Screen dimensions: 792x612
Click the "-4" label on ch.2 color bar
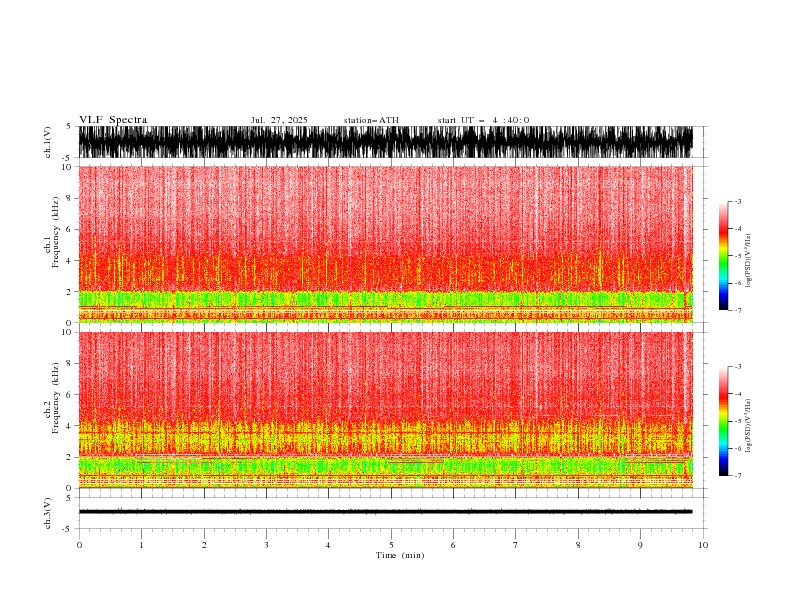pyautogui.click(x=738, y=394)
